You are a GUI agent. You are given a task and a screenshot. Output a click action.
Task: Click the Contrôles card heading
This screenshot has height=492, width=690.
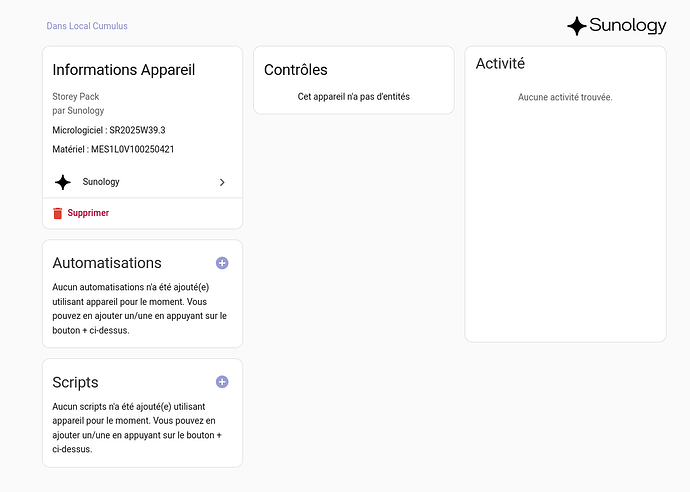[295, 70]
